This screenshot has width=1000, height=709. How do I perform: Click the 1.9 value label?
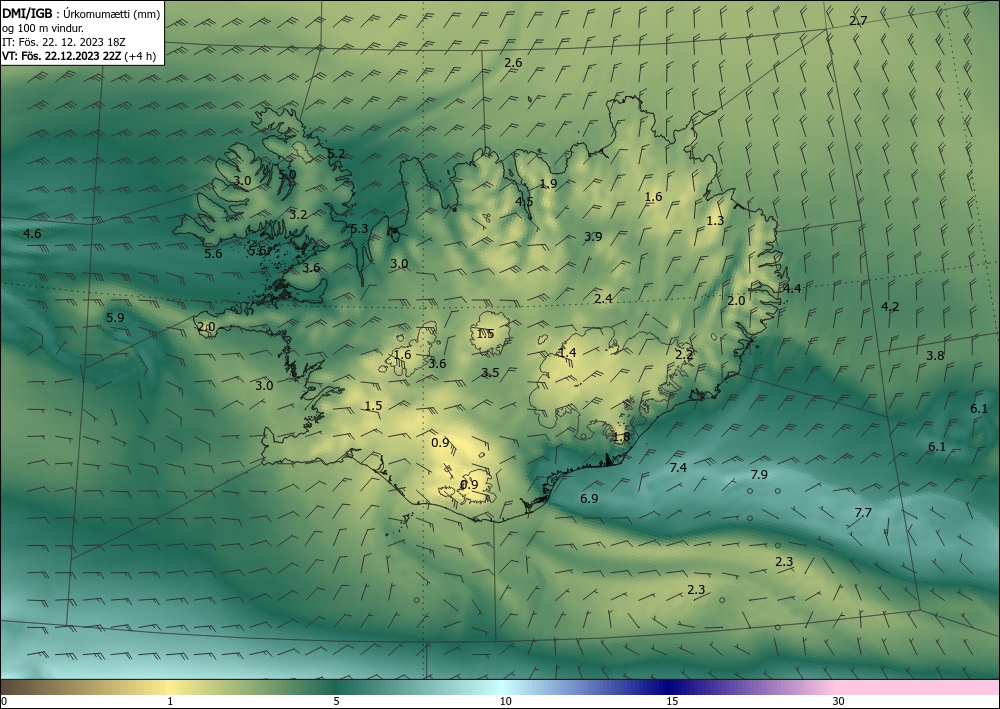click(548, 184)
